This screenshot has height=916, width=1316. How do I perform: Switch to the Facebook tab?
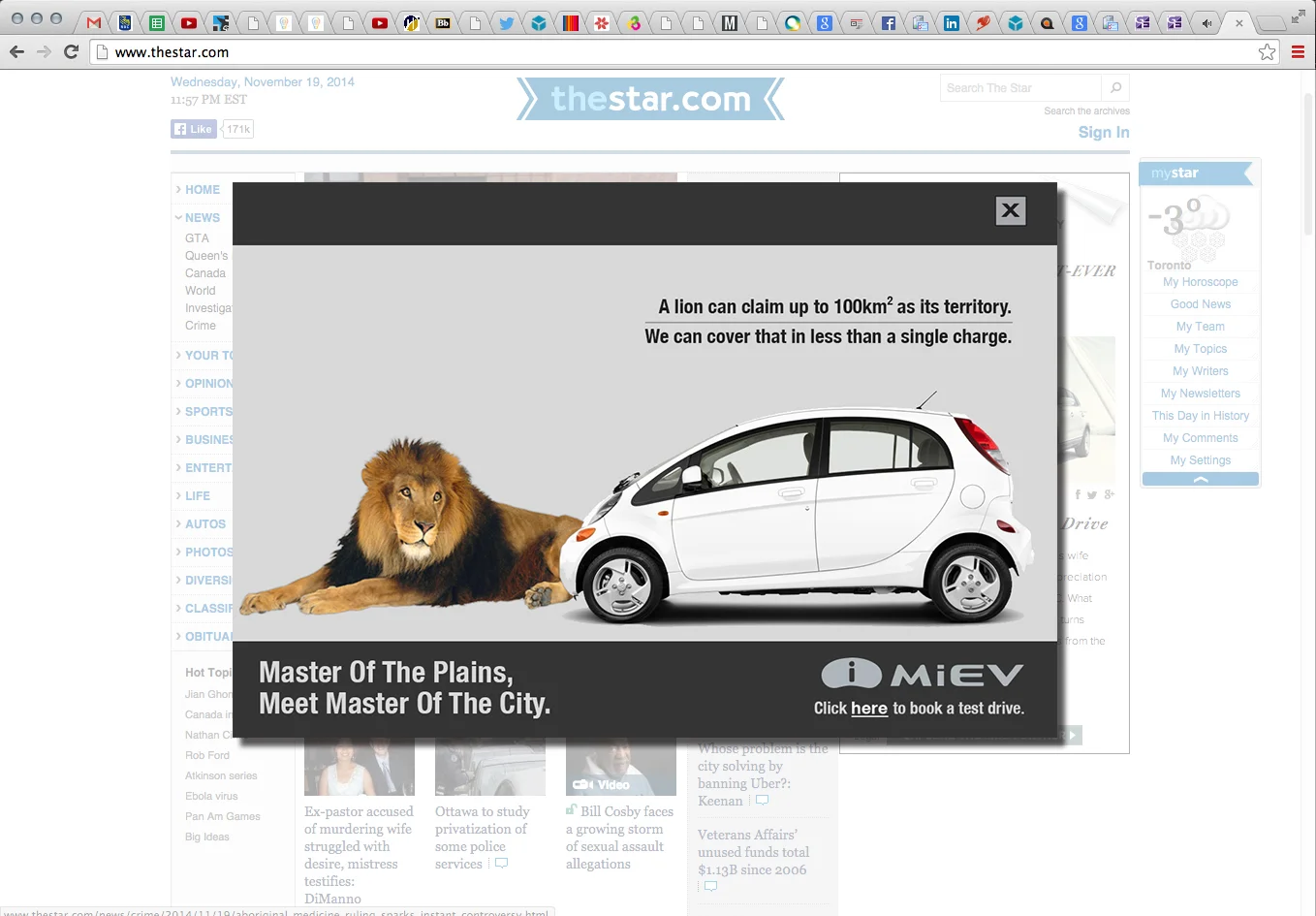coord(888,22)
